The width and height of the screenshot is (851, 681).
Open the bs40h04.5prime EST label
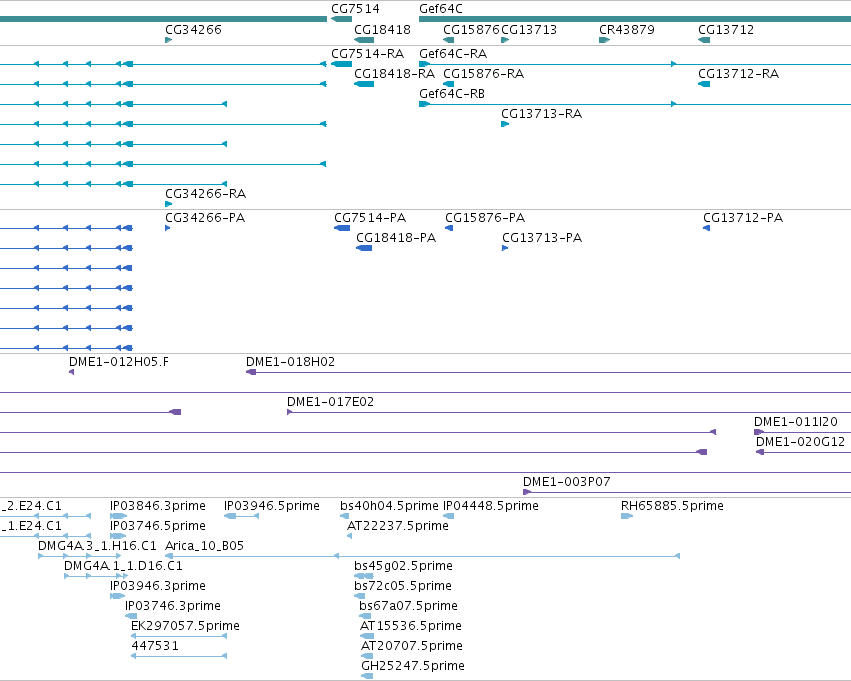(x=389, y=506)
